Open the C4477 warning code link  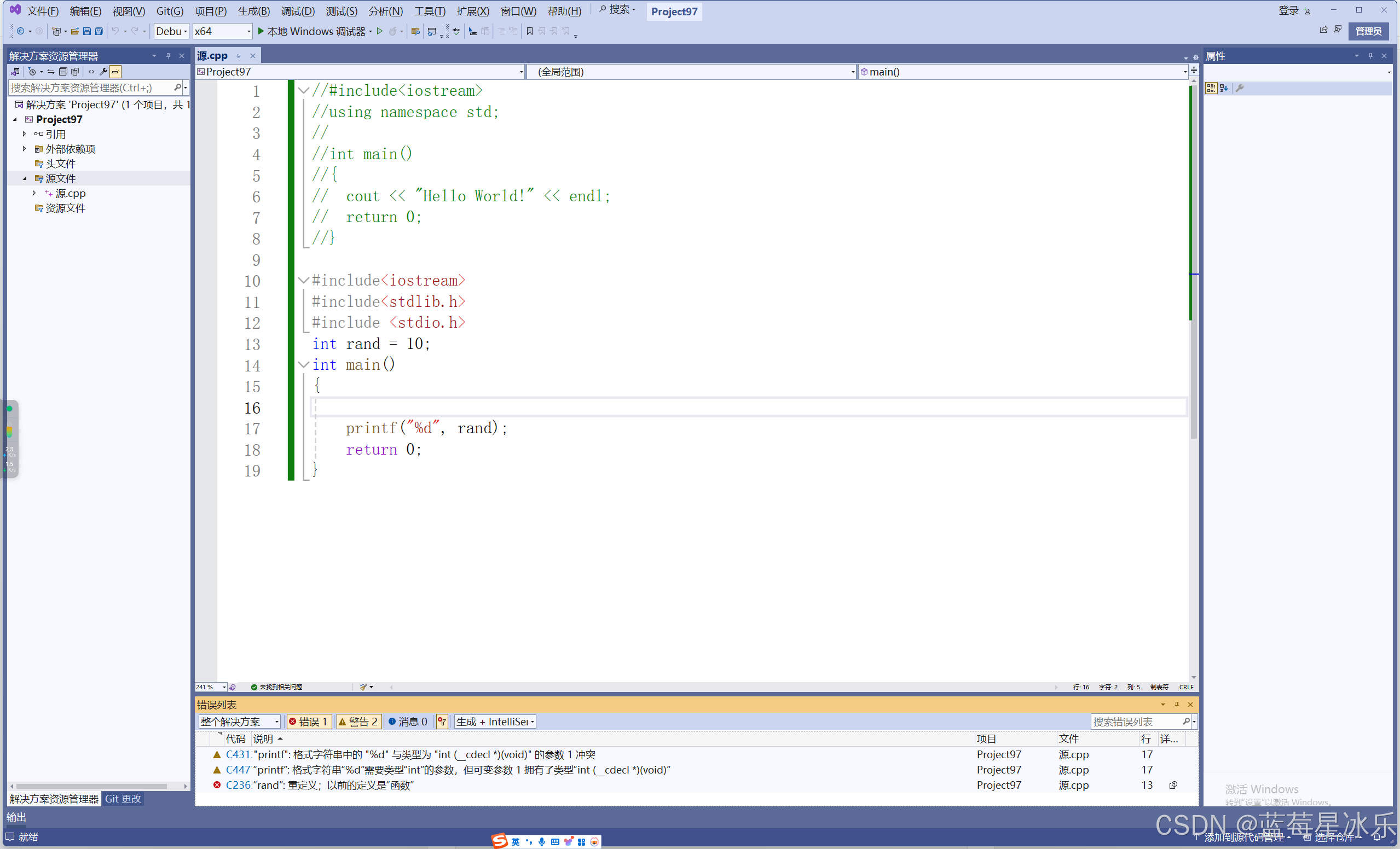(x=238, y=770)
